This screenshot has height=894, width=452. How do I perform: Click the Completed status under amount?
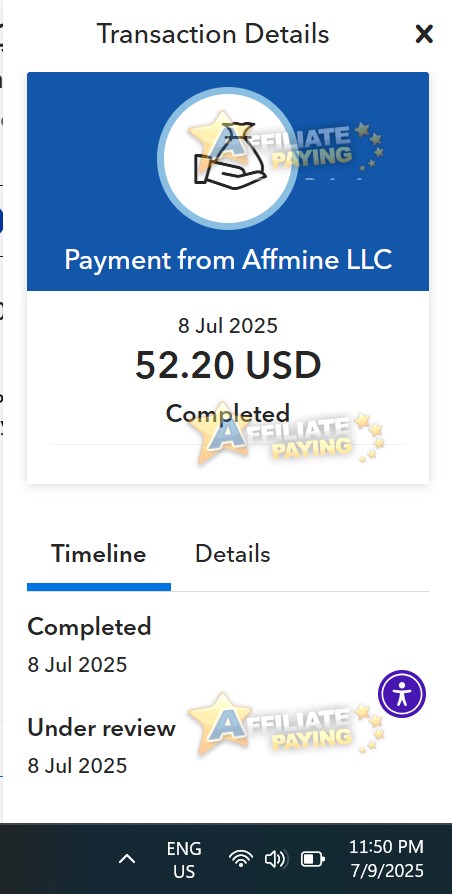click(x=228, y=413)
